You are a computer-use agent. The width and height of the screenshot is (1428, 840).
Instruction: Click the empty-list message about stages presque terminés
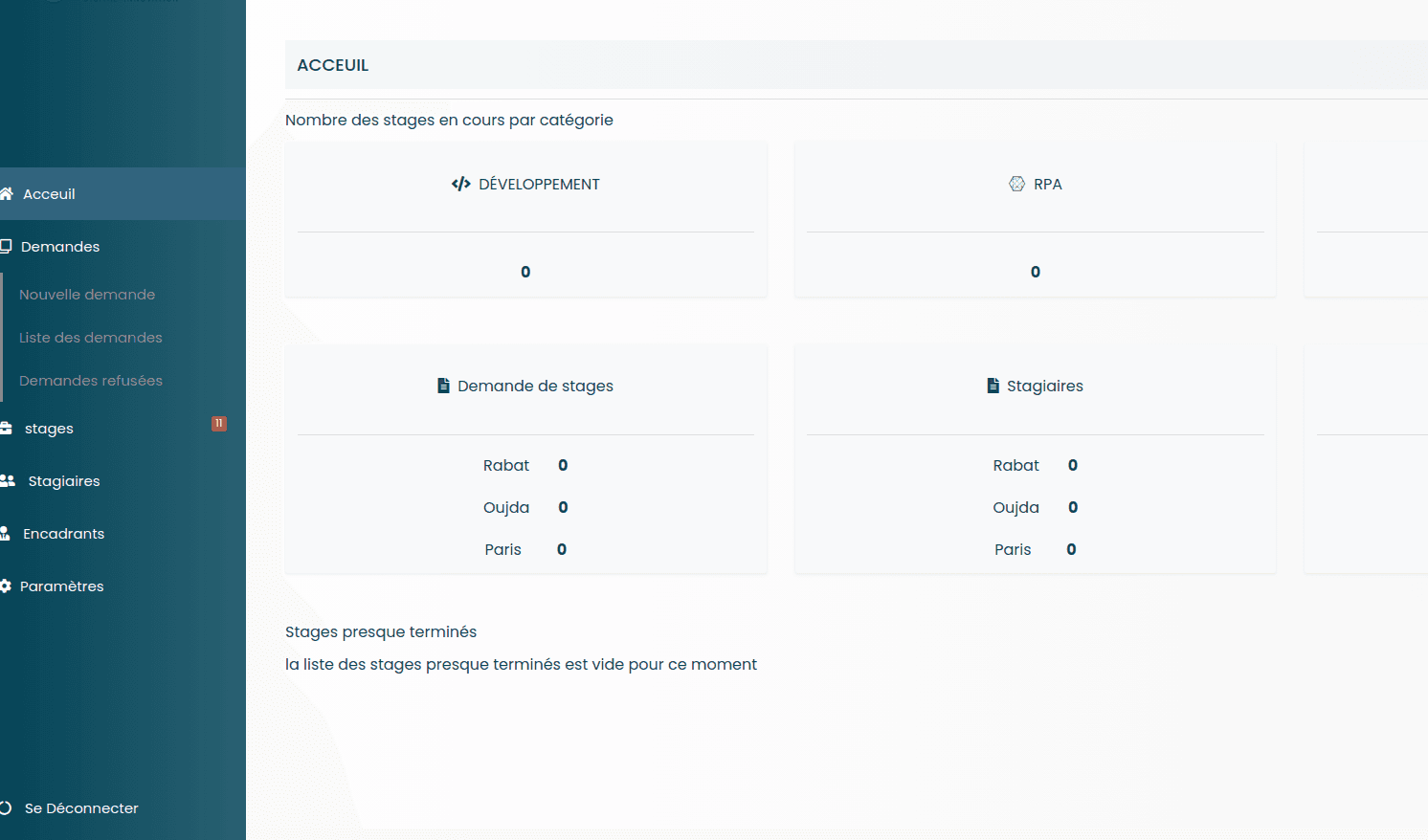521,664
